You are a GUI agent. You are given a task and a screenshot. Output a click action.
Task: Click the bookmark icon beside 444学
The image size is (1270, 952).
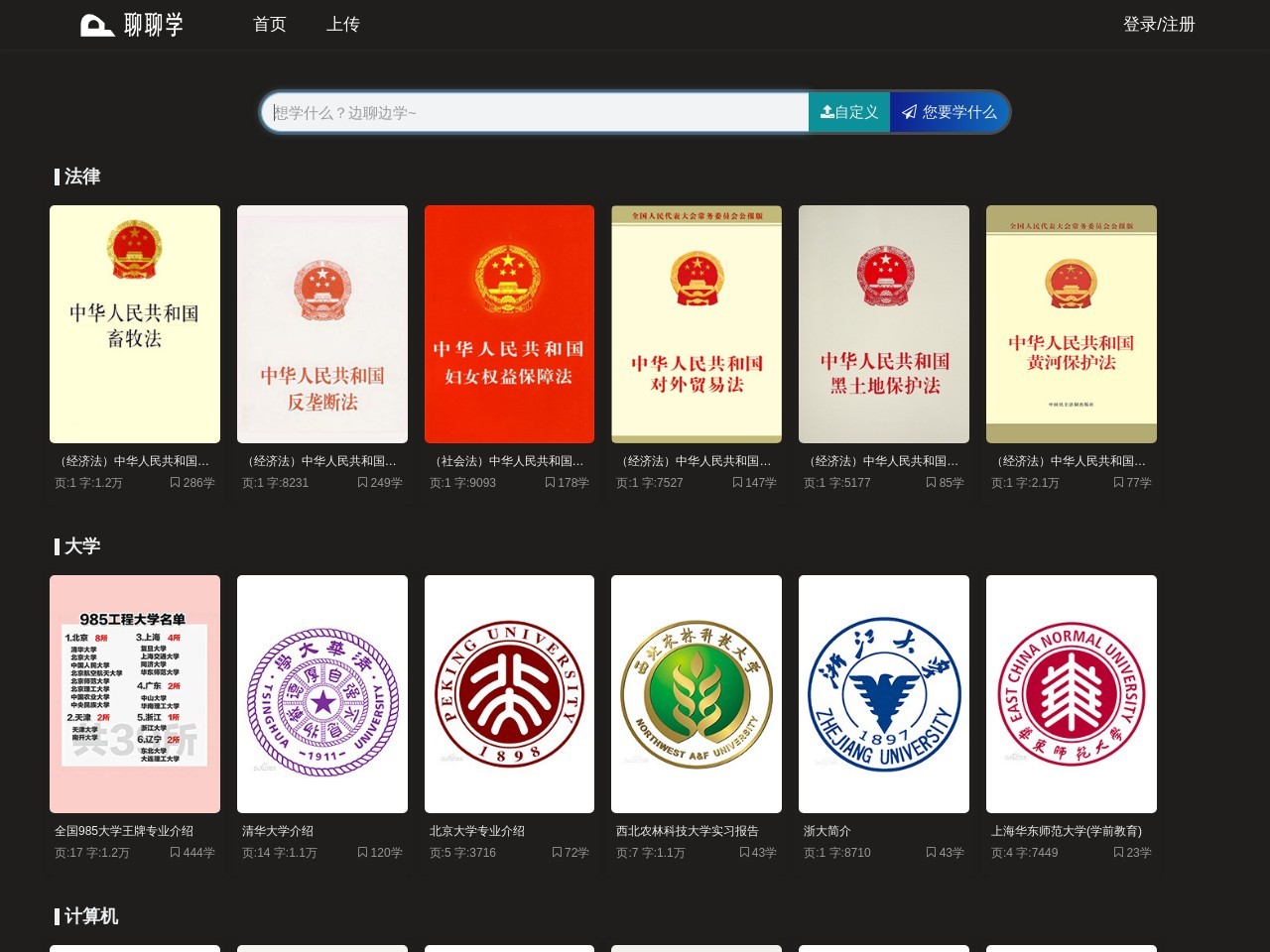(175, 853)
